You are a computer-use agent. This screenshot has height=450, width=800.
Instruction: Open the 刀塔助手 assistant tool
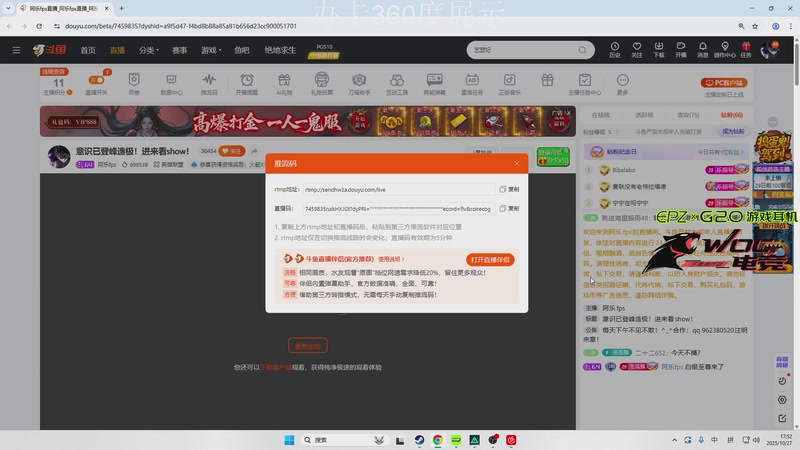tap(359, 84)
